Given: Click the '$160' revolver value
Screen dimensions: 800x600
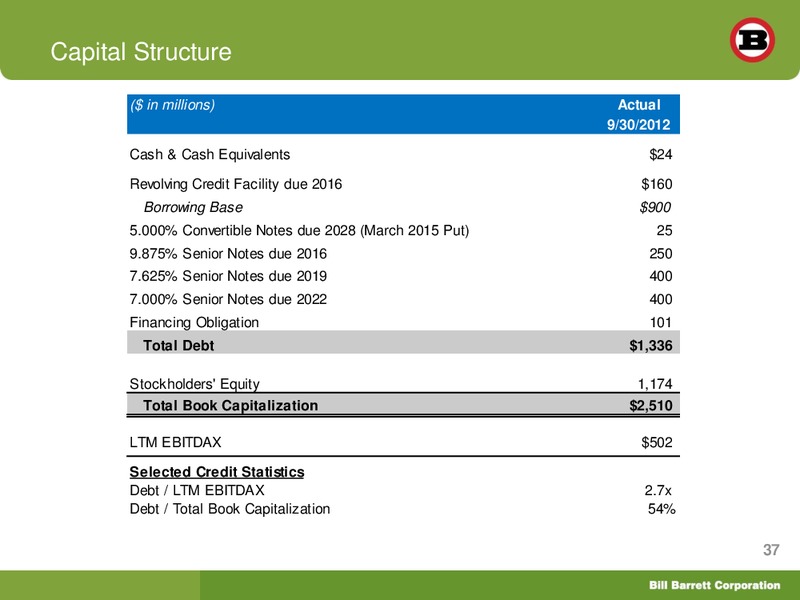Looking at the screenshot, I should pyautogui.click(x=657, y=184).
